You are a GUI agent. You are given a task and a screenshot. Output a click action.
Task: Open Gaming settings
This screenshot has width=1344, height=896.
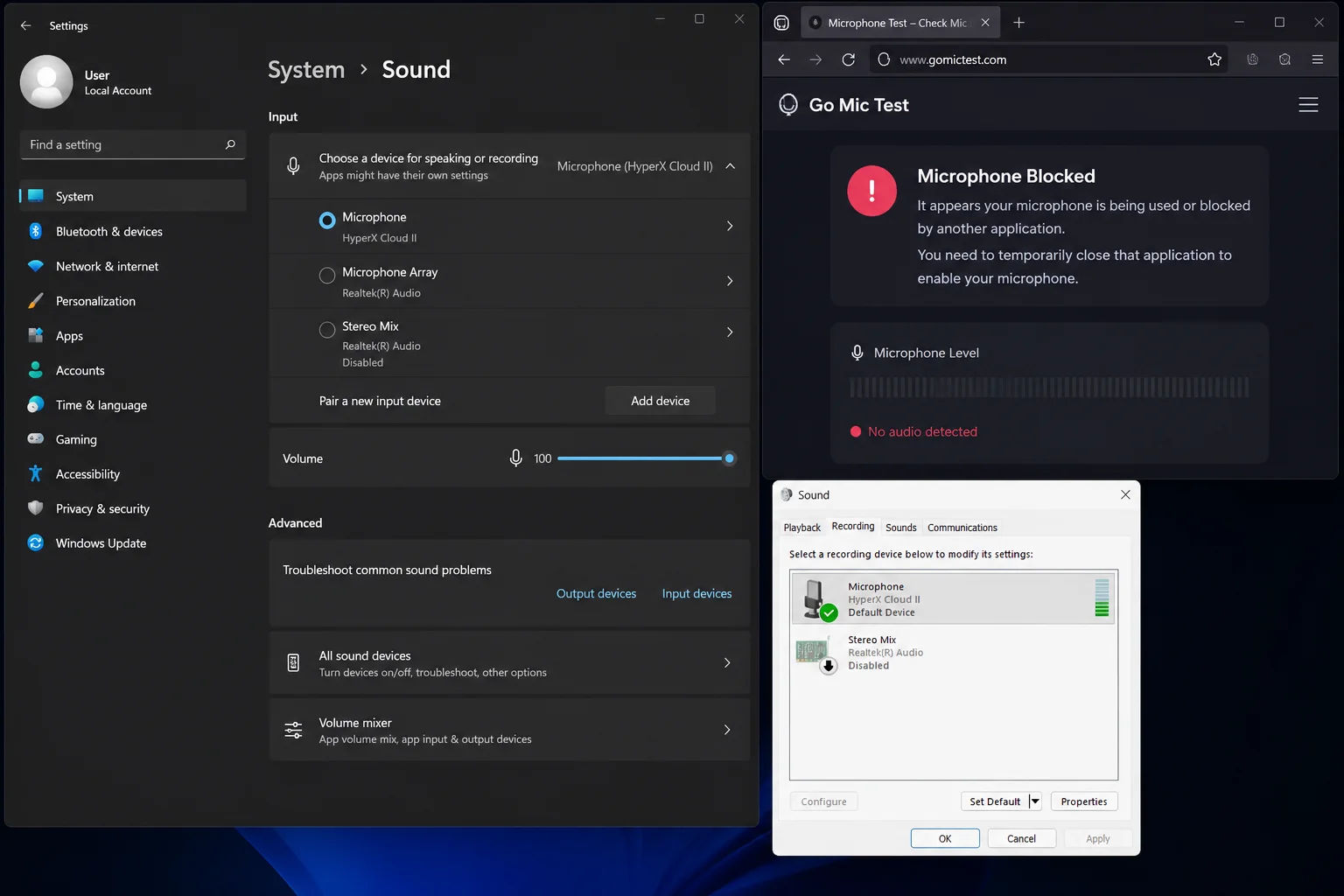pyautogui.click(x=133, y=439)
